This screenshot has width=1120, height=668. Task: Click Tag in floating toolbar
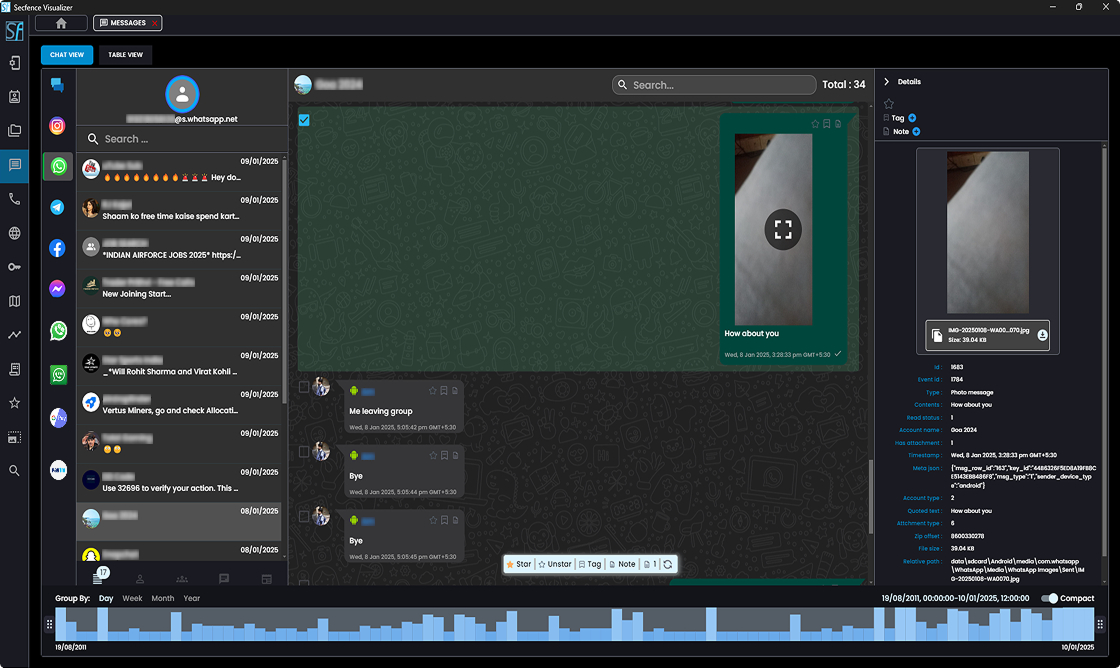click(x=590, y=564)
